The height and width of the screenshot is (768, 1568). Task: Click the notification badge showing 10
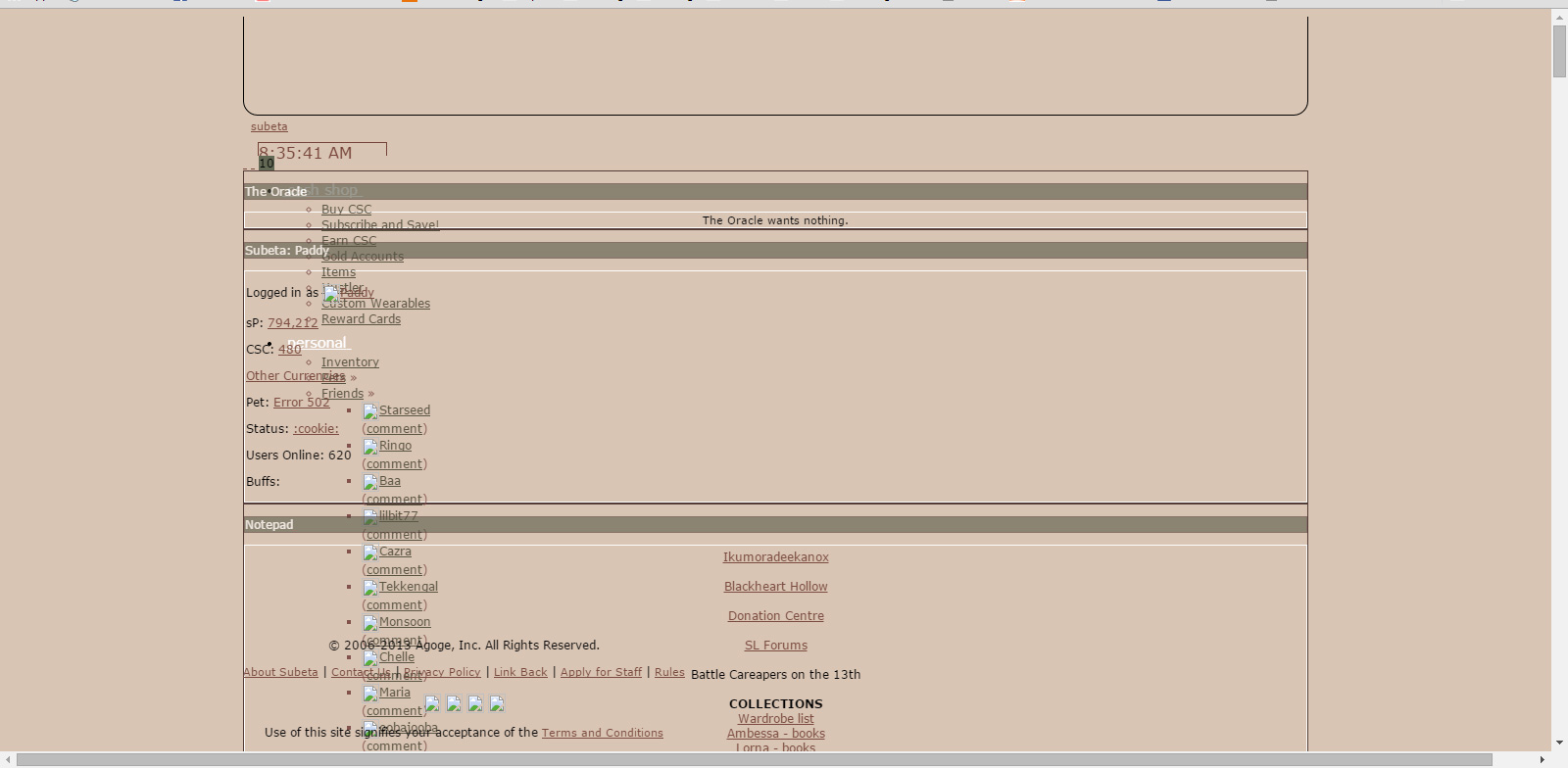[267, 164]
